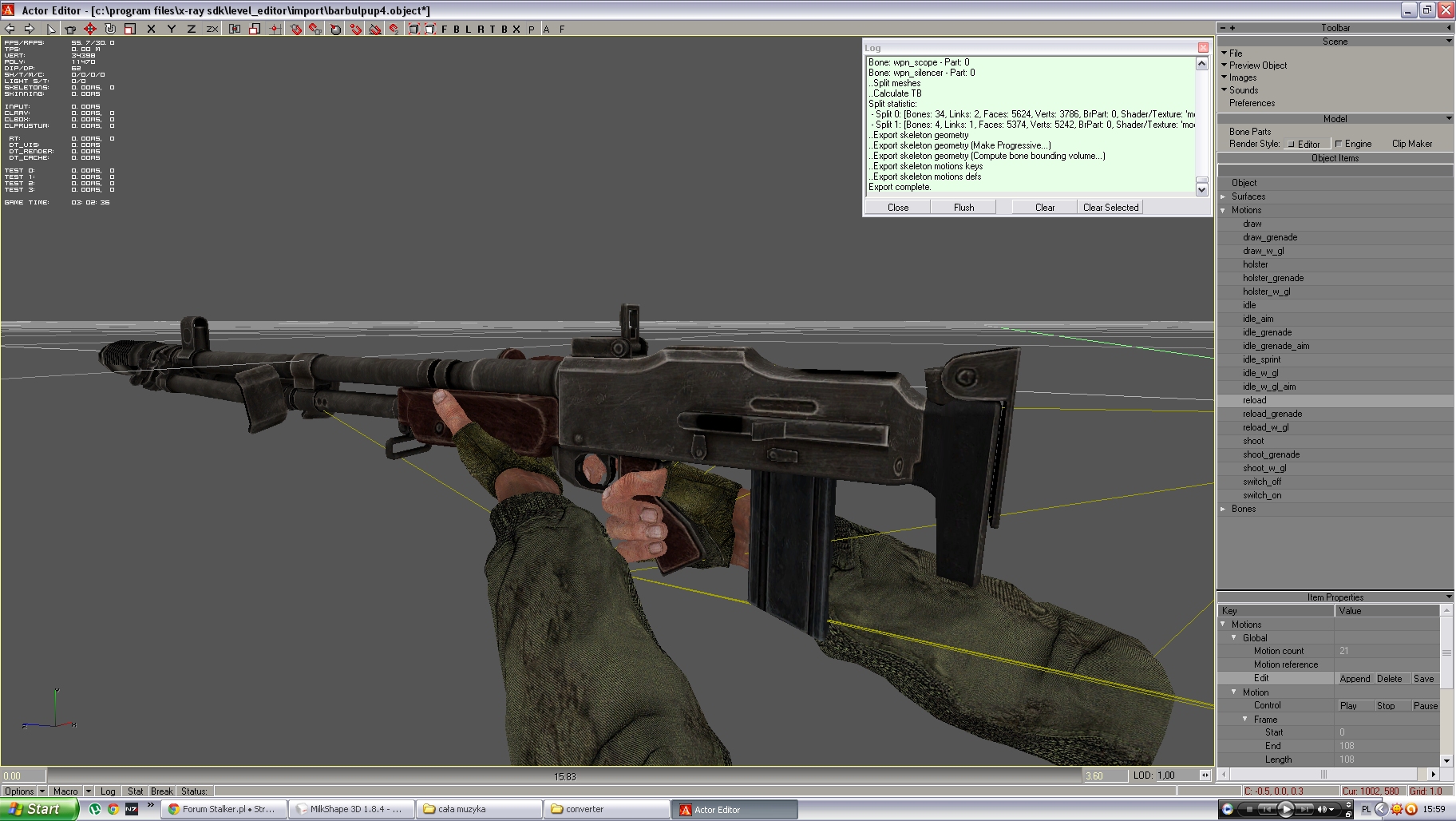Click the object snap magnet icon
This screenshot has width=1456, height=821.
point(295,29)
